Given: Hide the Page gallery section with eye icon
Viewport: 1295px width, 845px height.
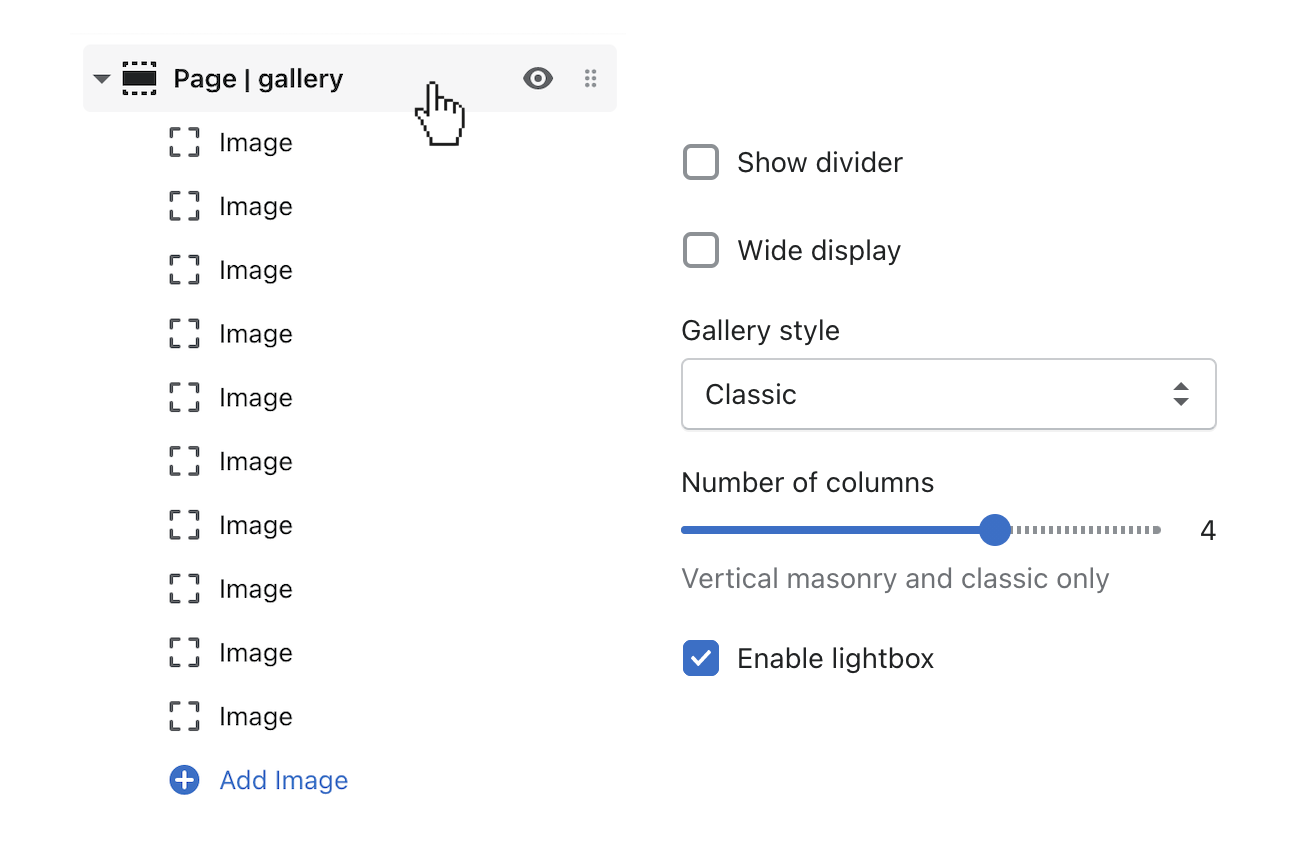Looking at the screenshot, I should click(x=538, y=78).
